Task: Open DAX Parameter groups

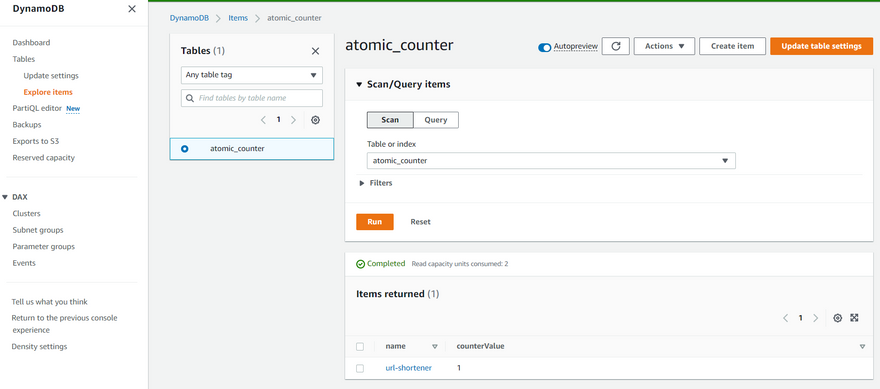Action: [x=44, y=246]
